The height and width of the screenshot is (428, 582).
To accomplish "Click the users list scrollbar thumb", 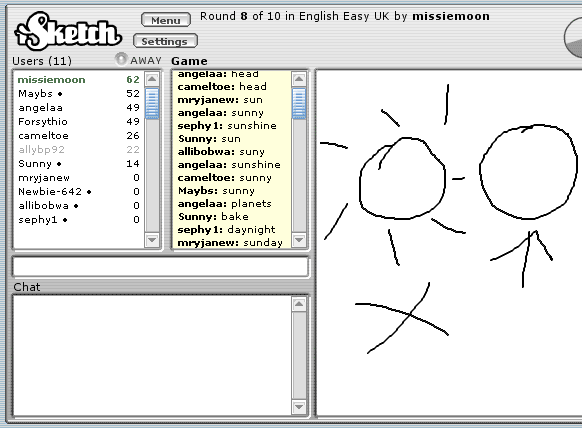I will [x=152, y=103].
